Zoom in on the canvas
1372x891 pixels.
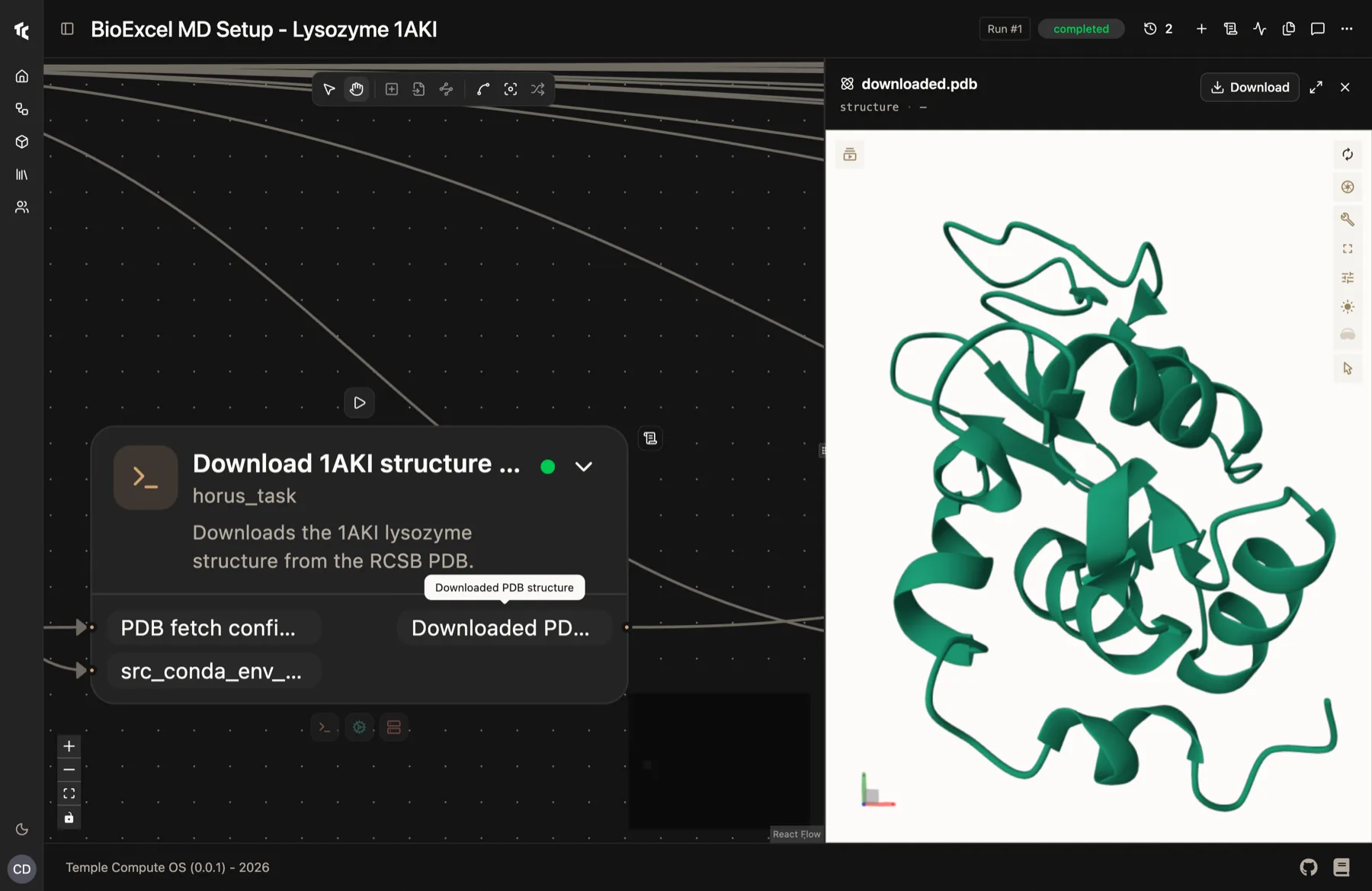point(69,746)
